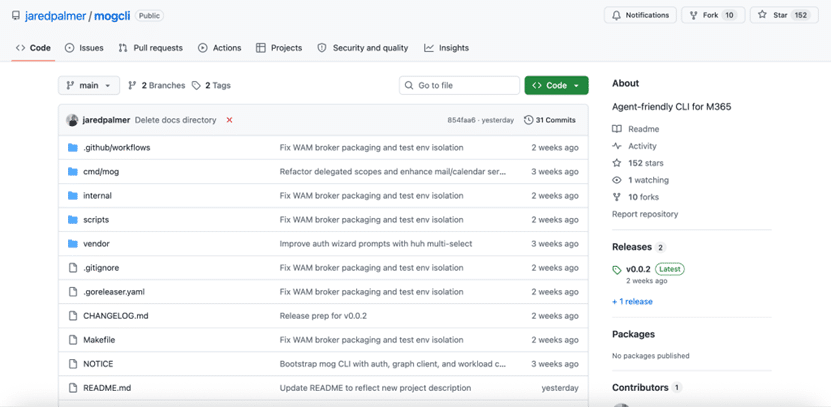The image size is (831, 407).
Task: Click the v0.0.2 release tag icon
Action: coord(617,270)
